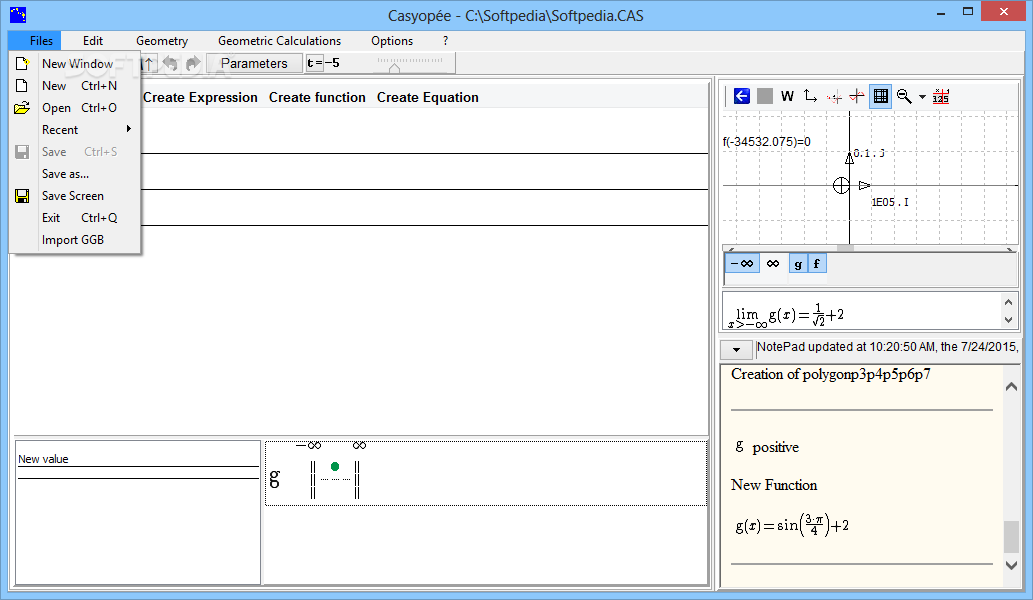Screen dimensions: 1033x600
Task: Open the Files menu
Action: point(41,41)
